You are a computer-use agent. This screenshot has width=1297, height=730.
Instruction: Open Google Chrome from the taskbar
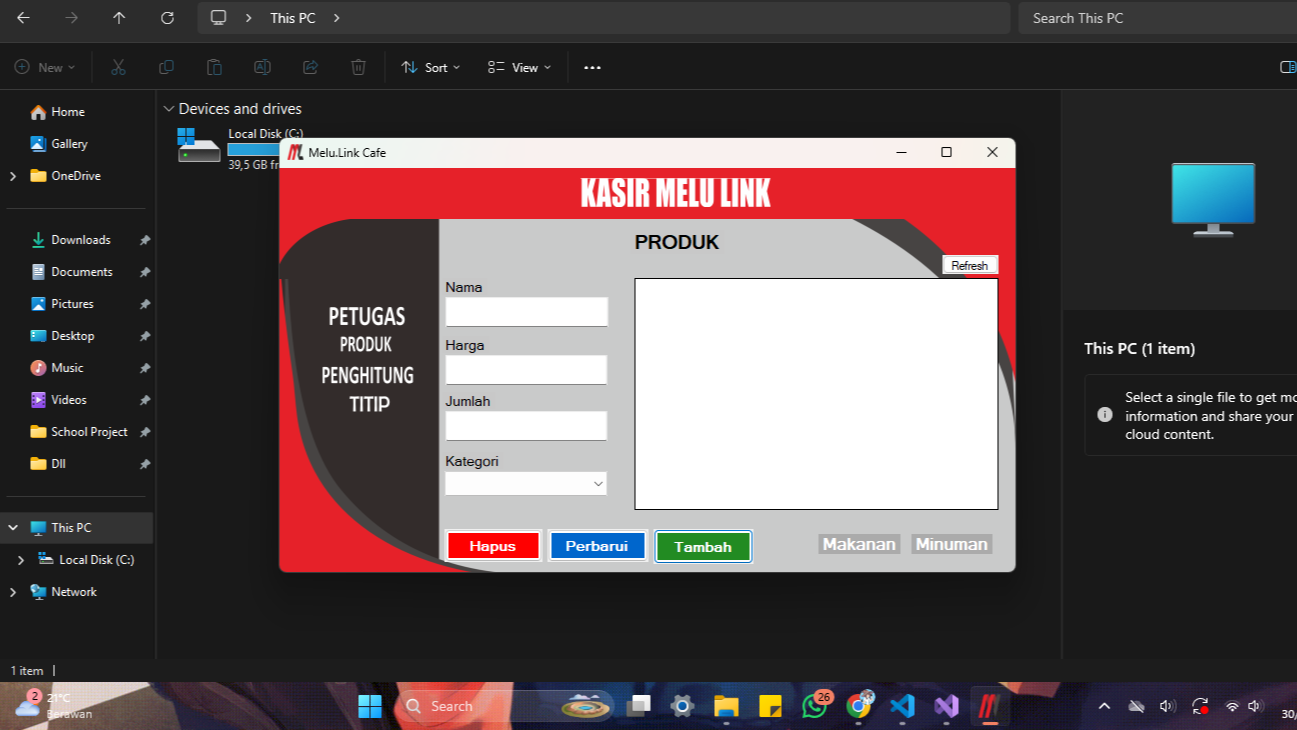[x=858, y=705]
